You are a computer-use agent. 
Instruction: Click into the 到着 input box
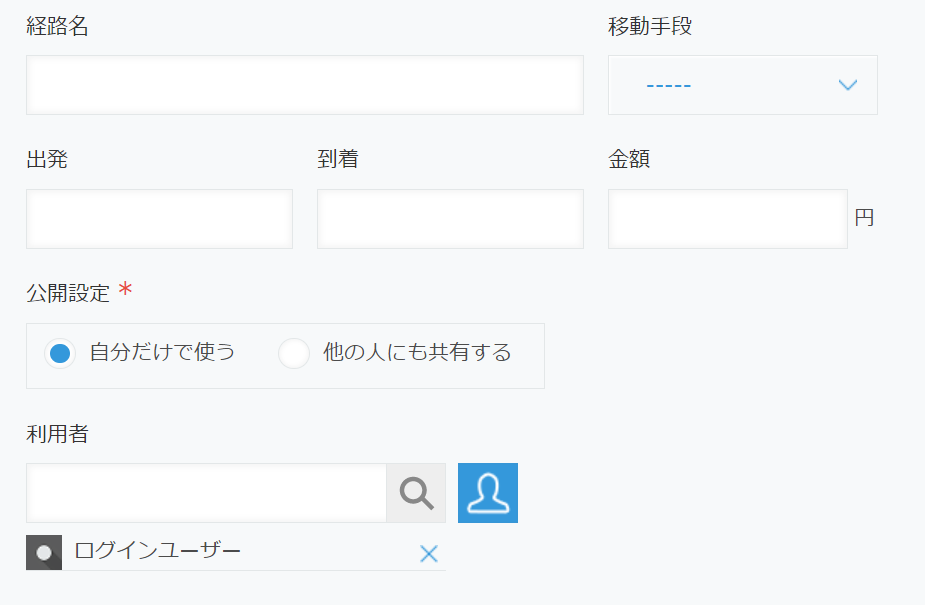[450, 219]
